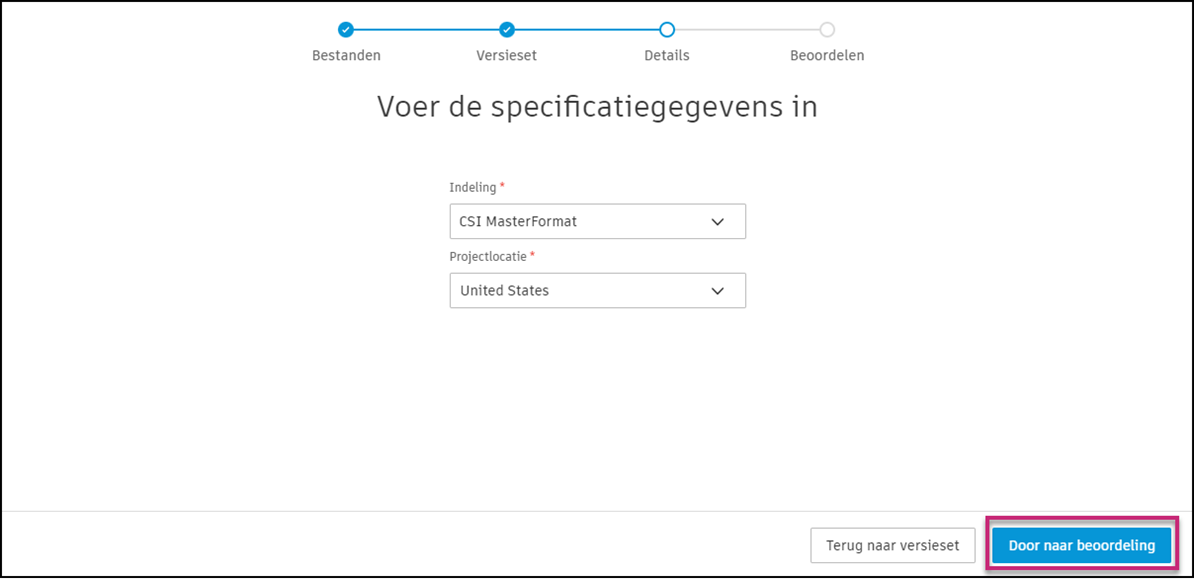Image resolution: width=1194 pixels, height=579 pixels.
Task: Click the open circle above Details
Action: tap(666, 30)
